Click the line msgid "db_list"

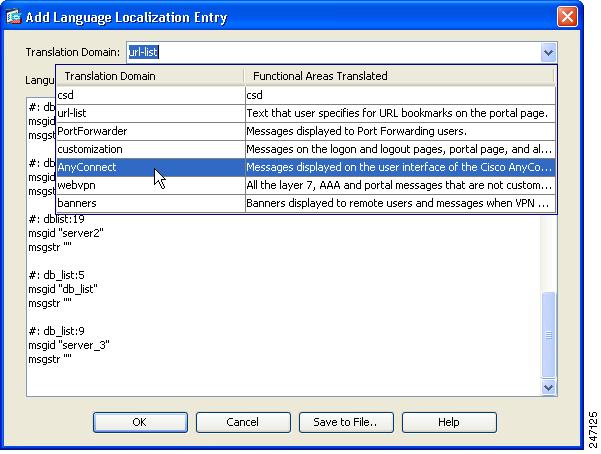click(63, 289)
